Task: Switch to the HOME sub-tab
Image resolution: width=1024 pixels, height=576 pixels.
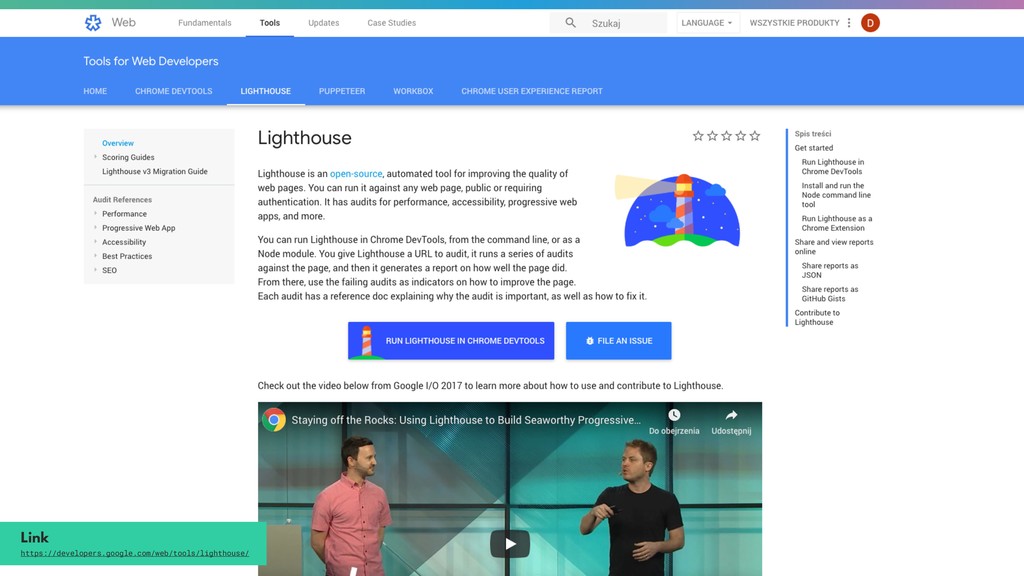Action: [95, 91]
